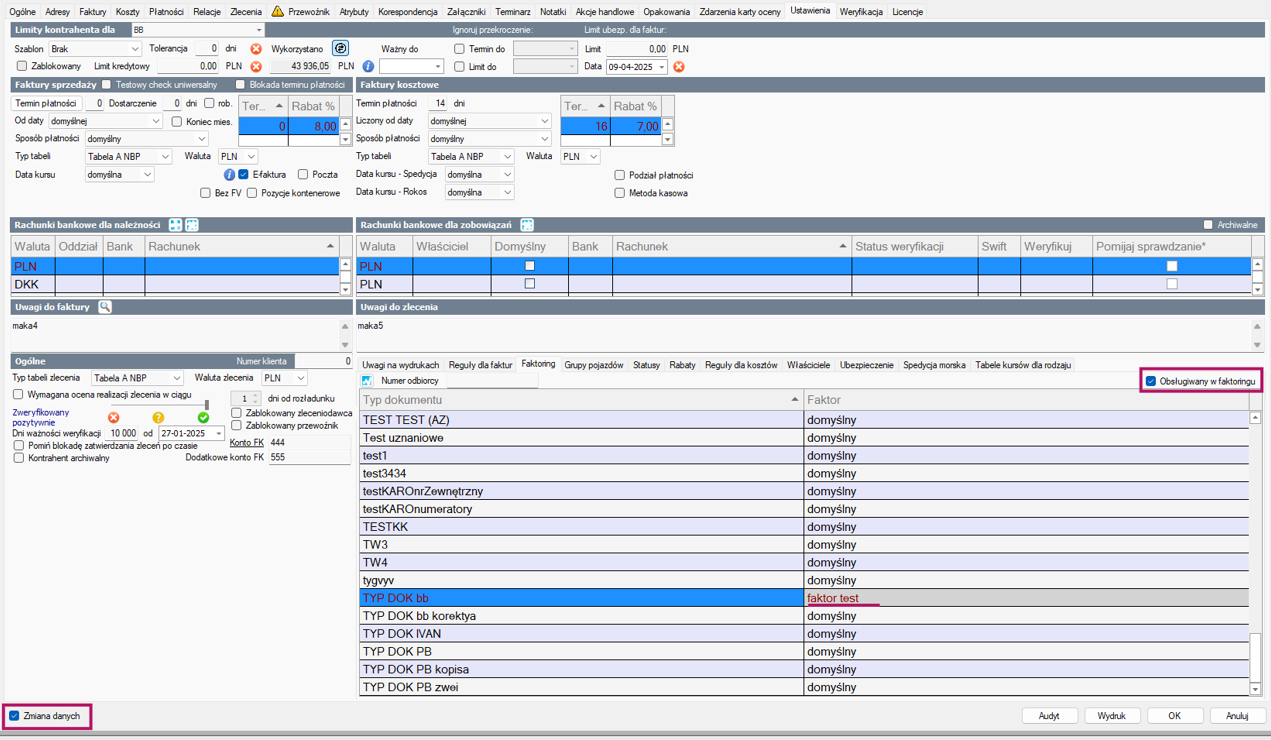Click second icon of Rachunki bankowe dla należności
Screen dimensions: 1271x740
[x=192, y=225]
